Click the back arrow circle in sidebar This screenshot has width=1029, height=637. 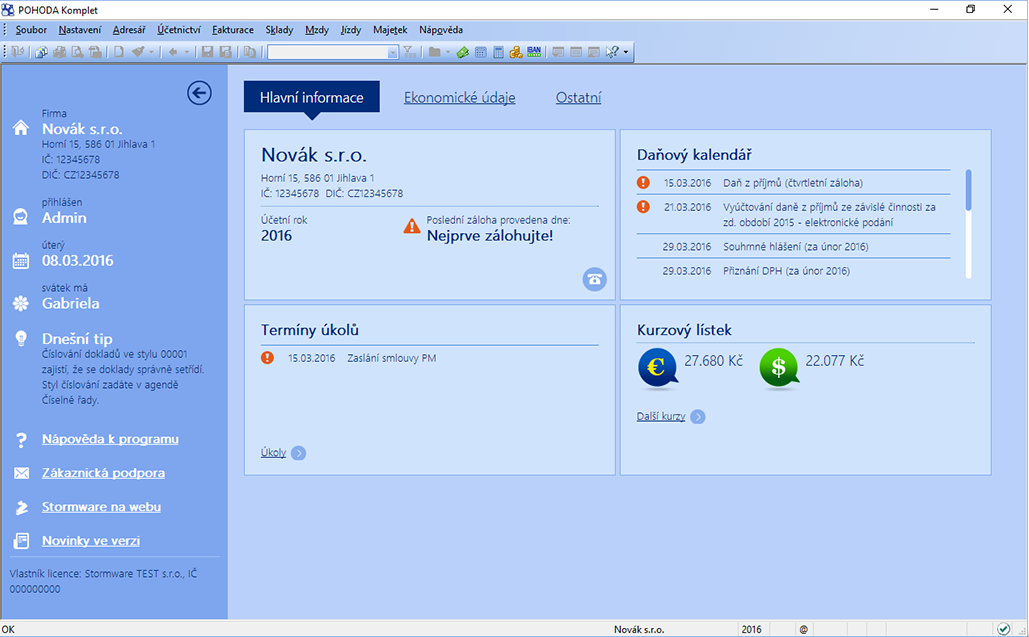click(199, 93)
